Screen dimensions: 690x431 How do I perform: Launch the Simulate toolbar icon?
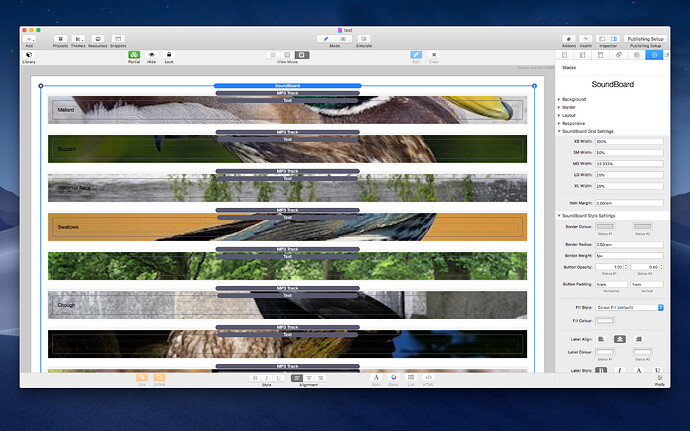tap(364, 39)
